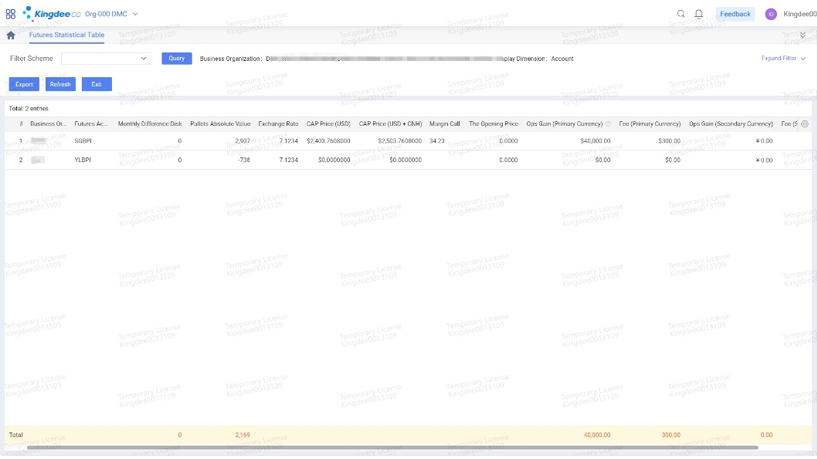Click the user avatar icon
This screenshot has width=817, height=459.
point(771,14)
